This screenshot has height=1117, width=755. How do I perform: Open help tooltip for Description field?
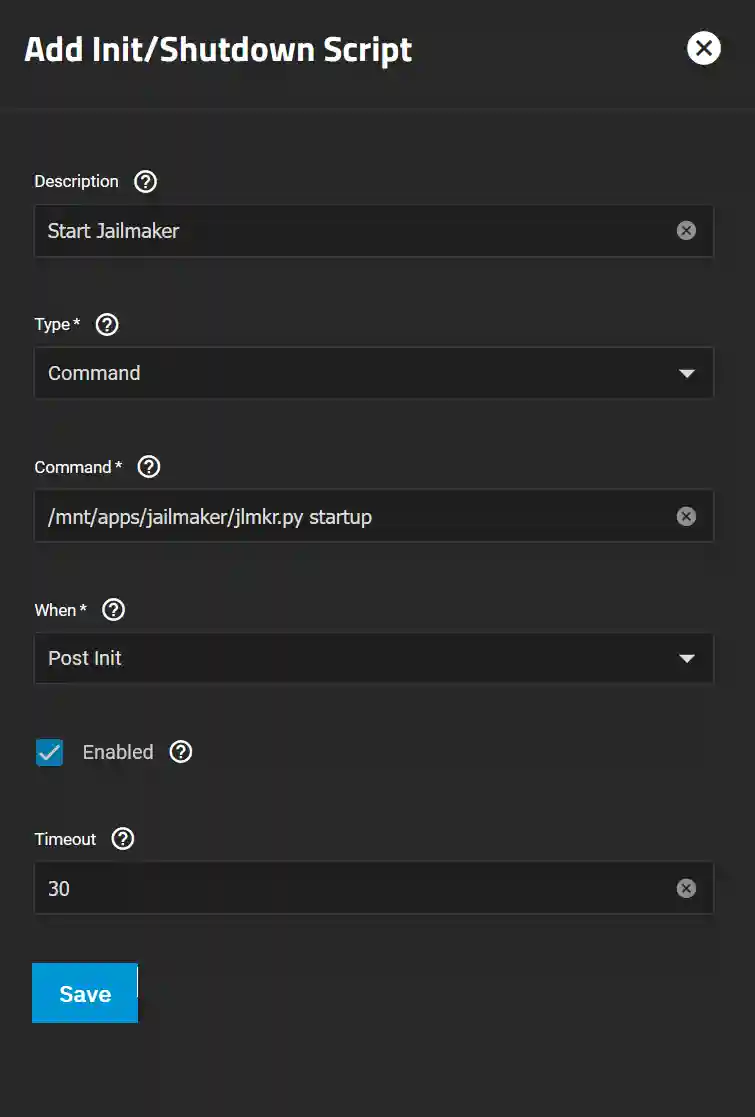pyautogui.click(x=145, y=181)
